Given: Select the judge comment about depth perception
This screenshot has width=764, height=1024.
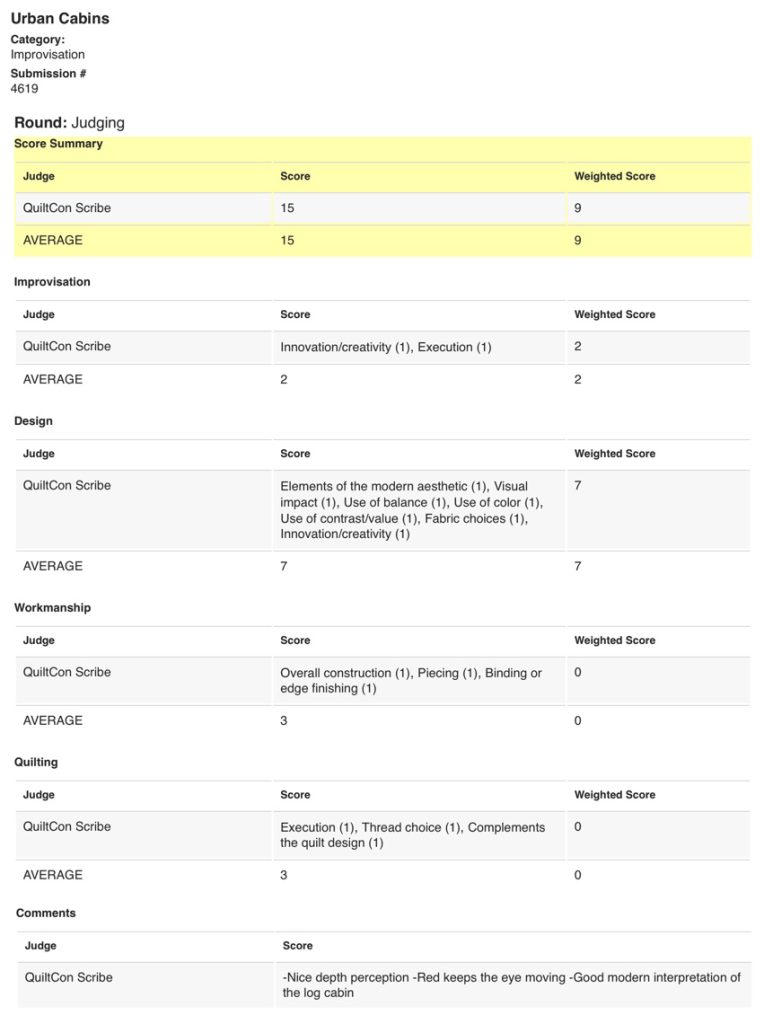Looking at the screenshot, I should click(511, 985).
